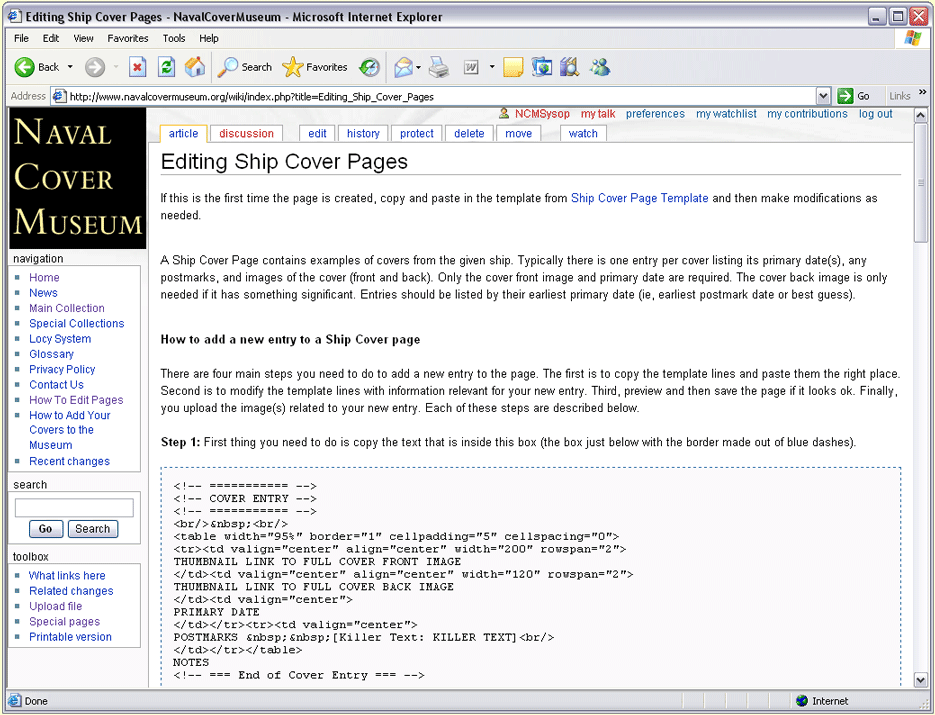Viewport: 935px width, 715px height.
Task: Click inside the sidebar search text field
Action: [x=74, y=508]
